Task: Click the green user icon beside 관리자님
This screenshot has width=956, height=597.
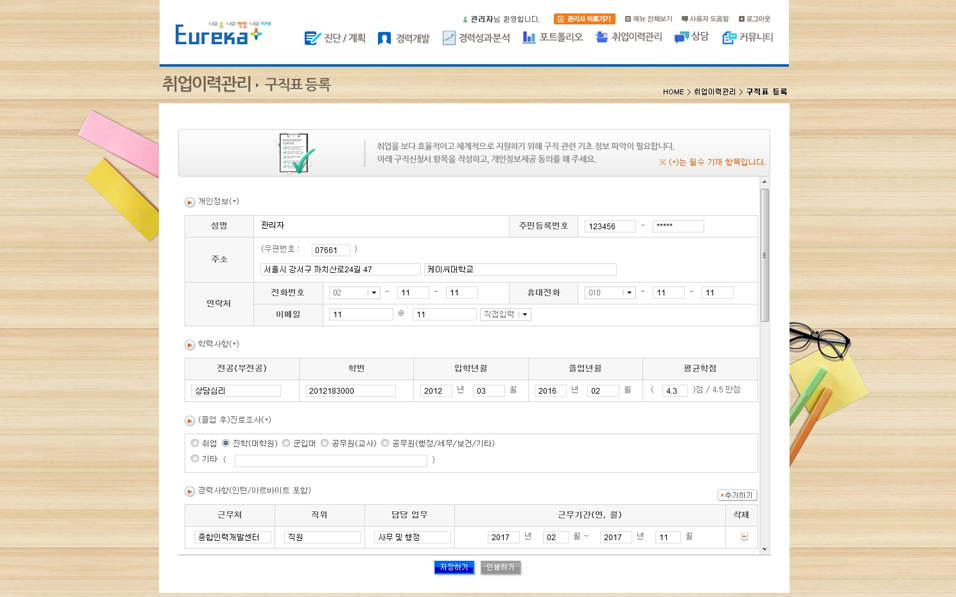Action: click(x=465, y=20)
